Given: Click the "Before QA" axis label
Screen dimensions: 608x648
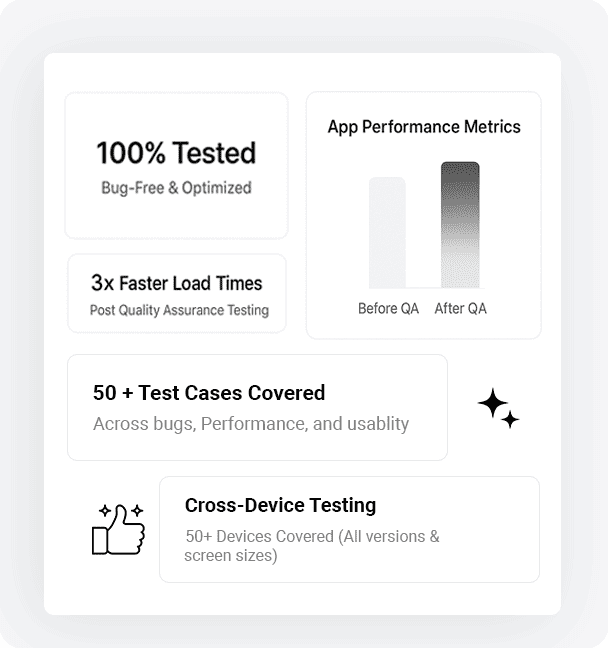Looking at the screenshot, I should tap(388, 308).
